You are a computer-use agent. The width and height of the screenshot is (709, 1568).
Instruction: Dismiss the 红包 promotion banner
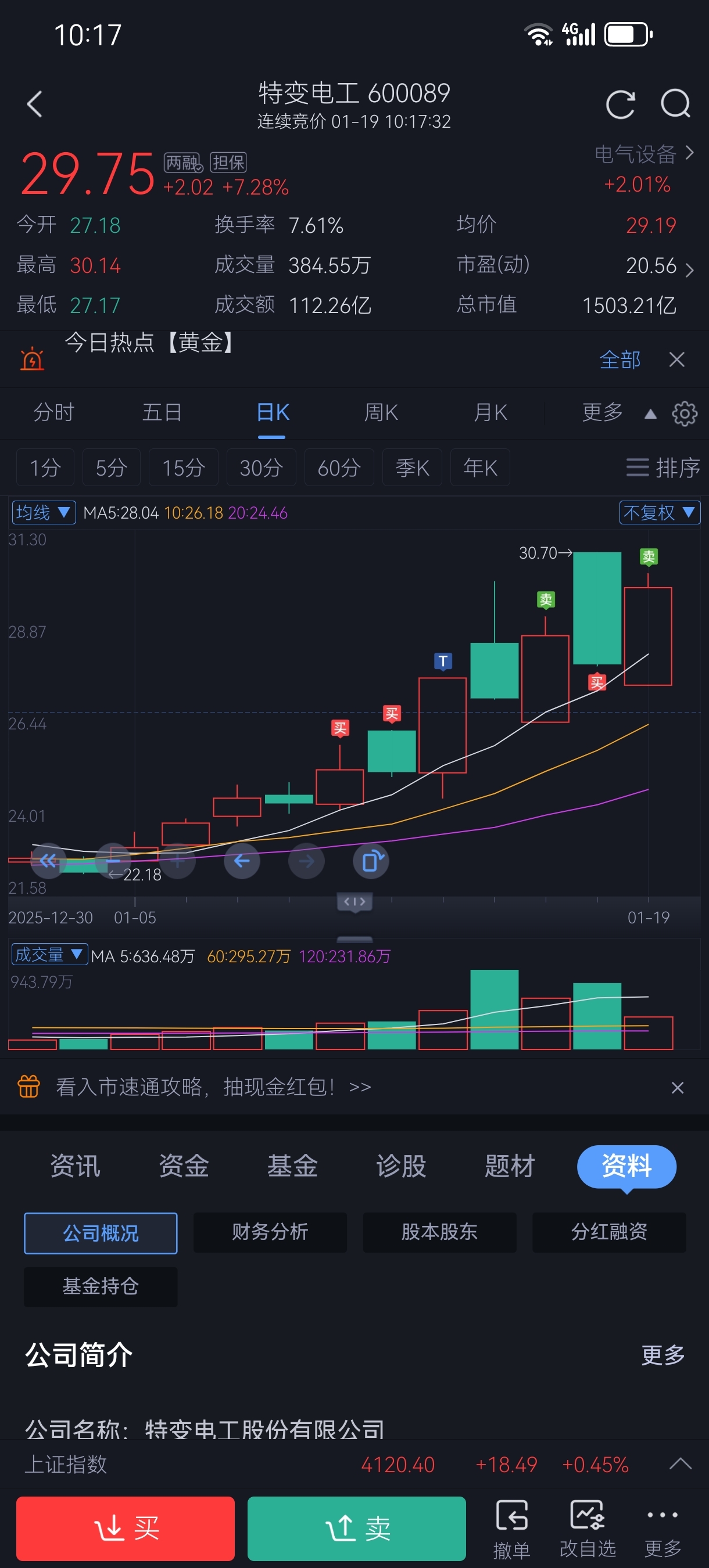677,1087
